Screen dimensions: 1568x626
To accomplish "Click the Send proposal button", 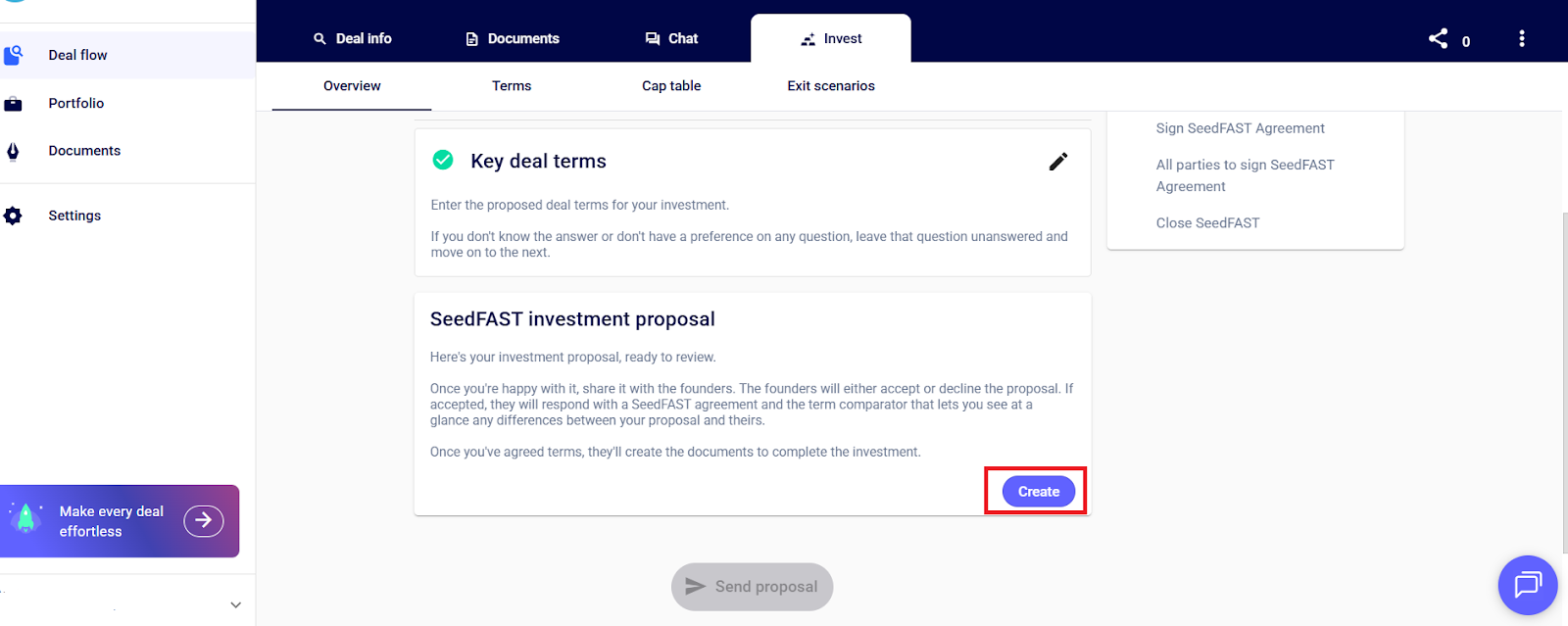I will tap(752, 587).
